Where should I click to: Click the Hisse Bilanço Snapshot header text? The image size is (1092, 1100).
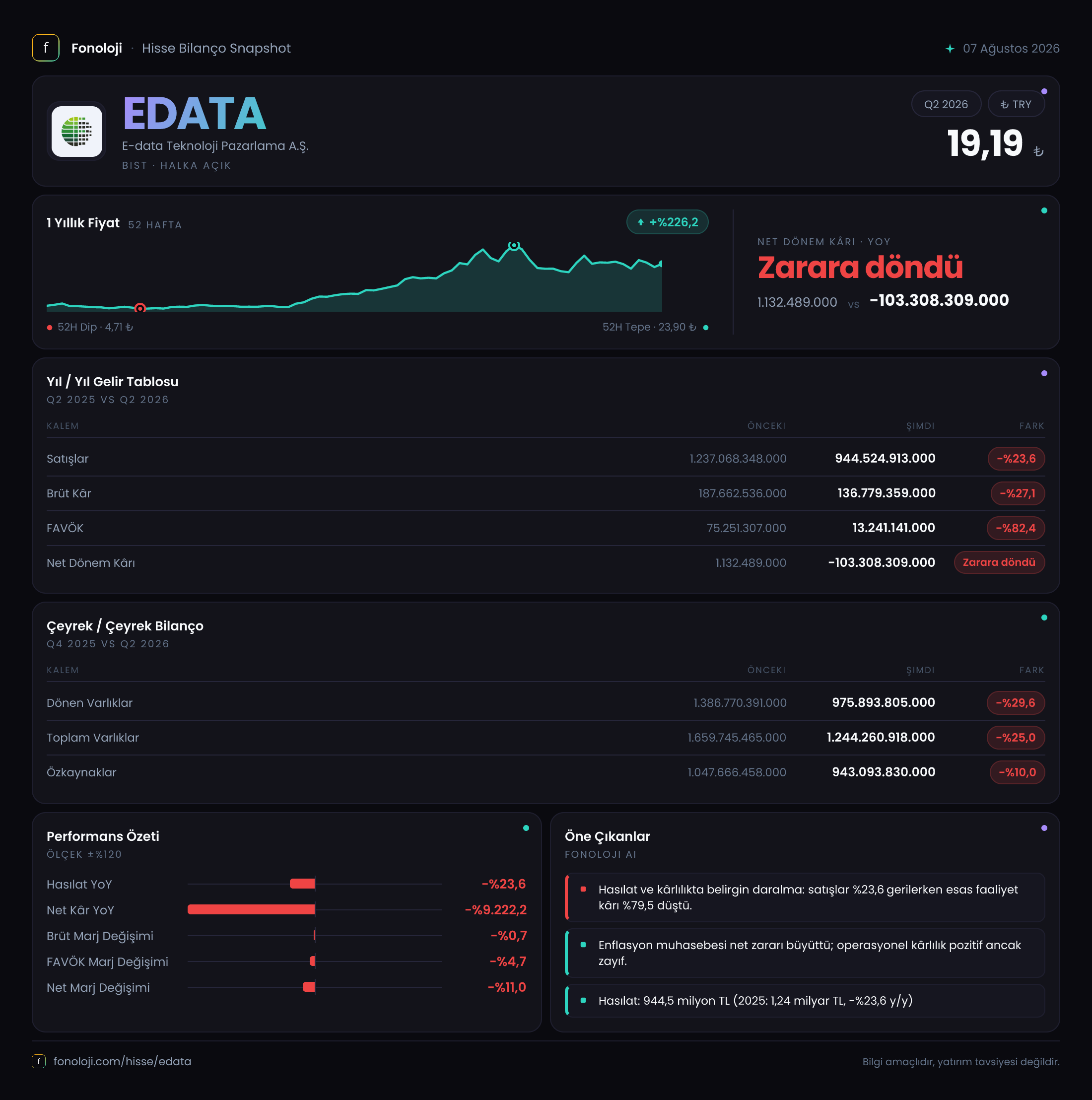pos(216,48)
